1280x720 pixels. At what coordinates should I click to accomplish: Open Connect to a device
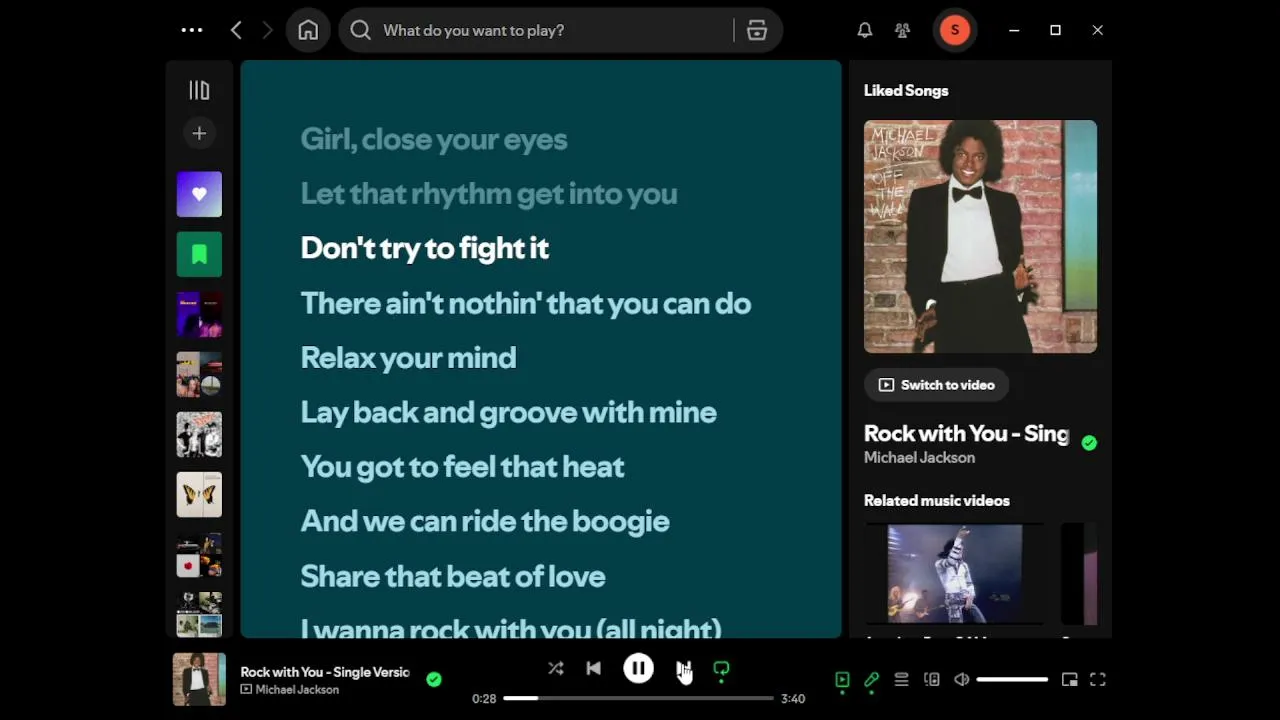[x=932, y=680]
